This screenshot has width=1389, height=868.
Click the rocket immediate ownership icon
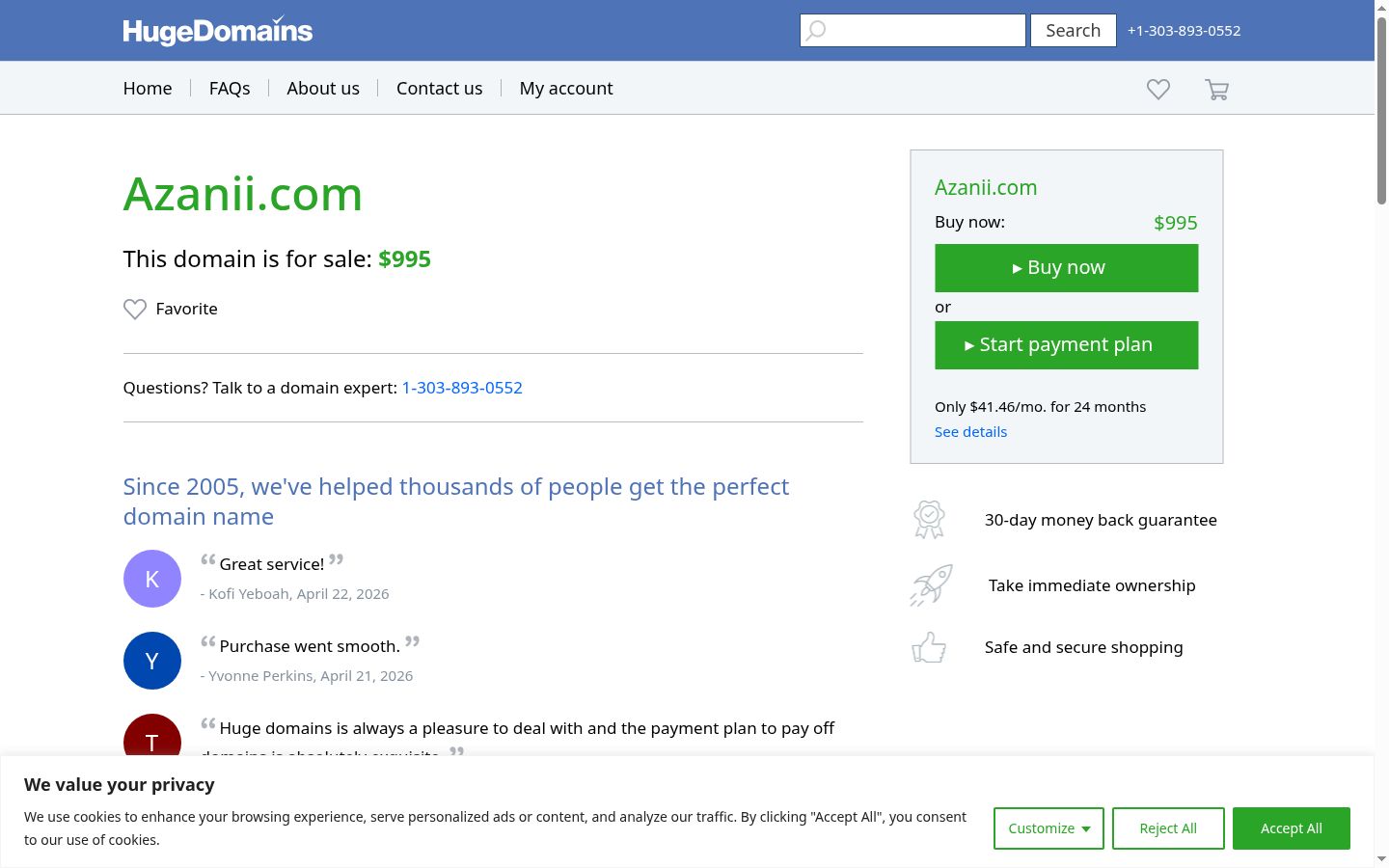[931, 585]
